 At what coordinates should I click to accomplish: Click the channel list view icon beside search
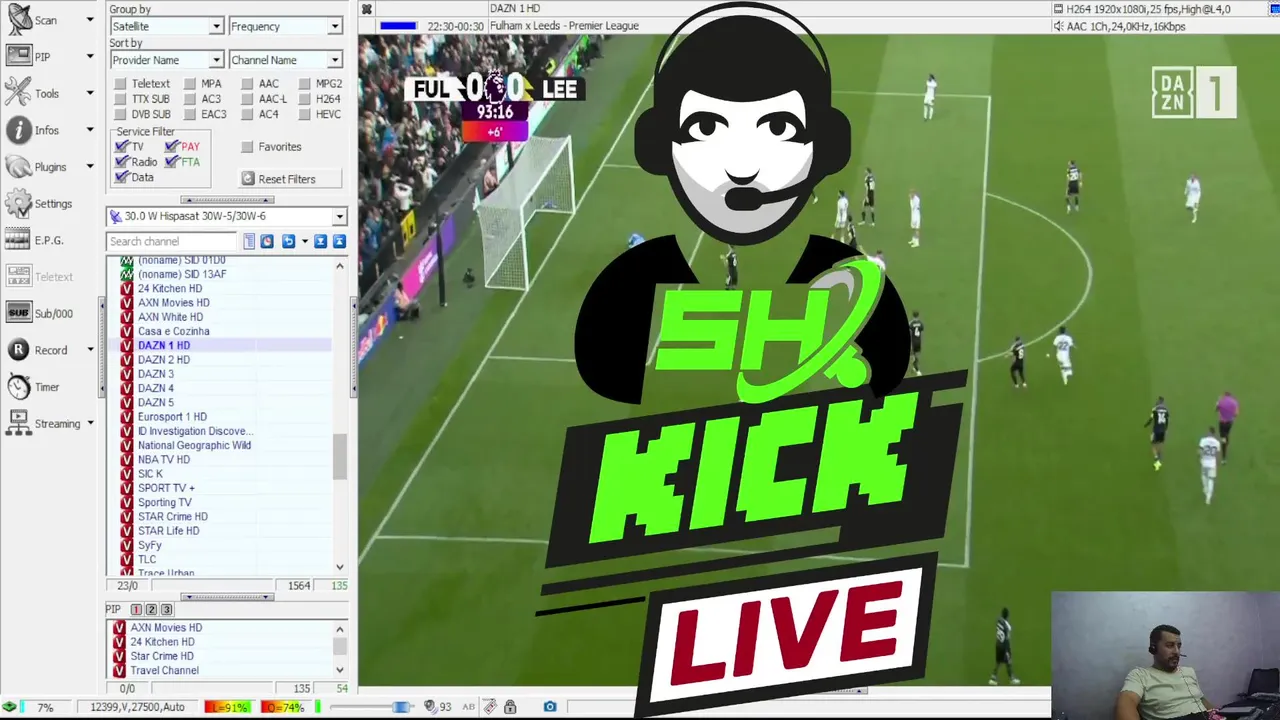point(250,241)
